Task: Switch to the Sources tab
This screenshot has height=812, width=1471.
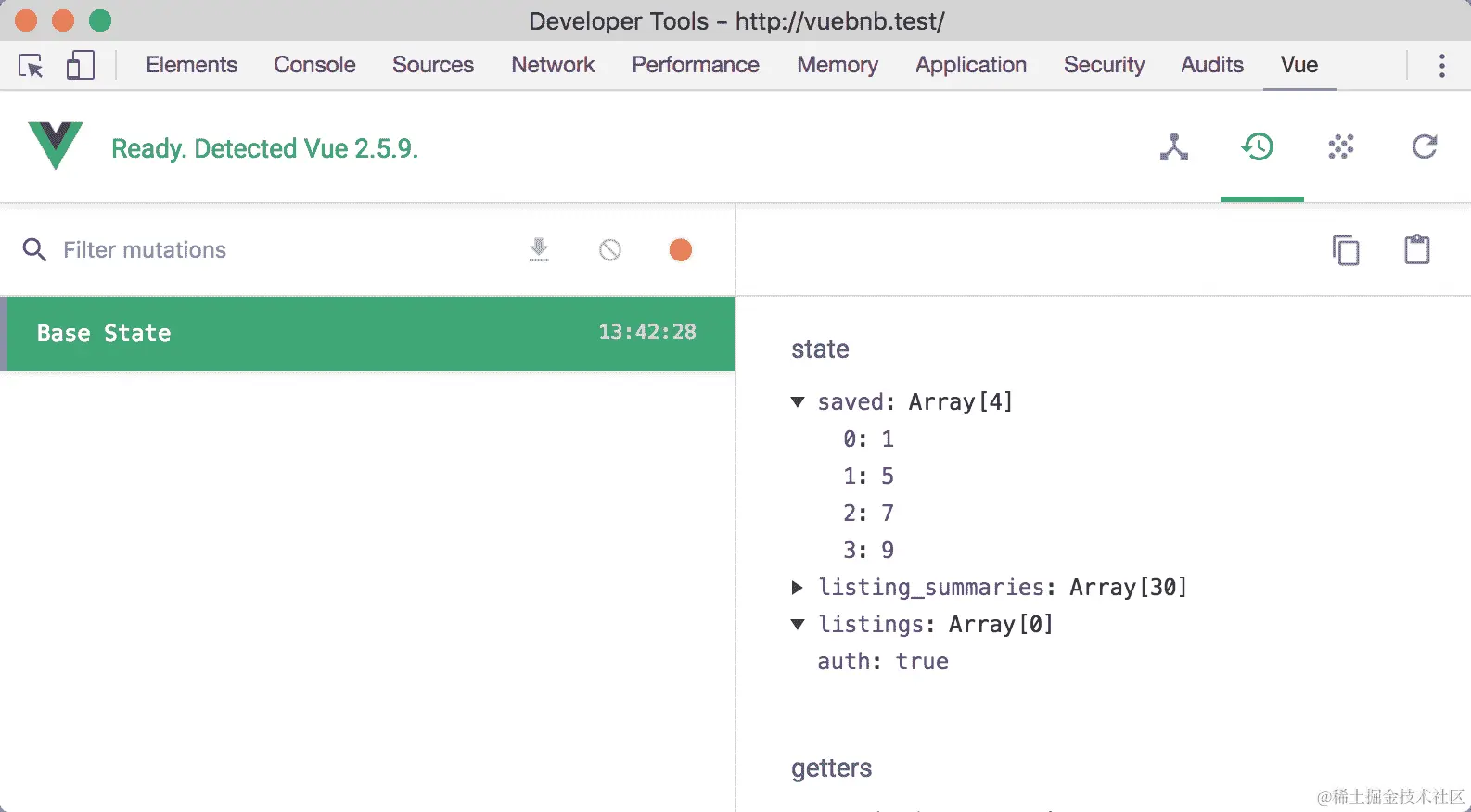Action: [x=433, y=65]
